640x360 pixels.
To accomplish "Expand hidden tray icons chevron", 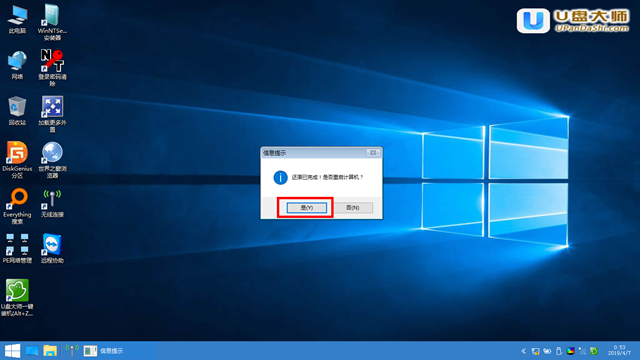I will (x=524, y=351).
